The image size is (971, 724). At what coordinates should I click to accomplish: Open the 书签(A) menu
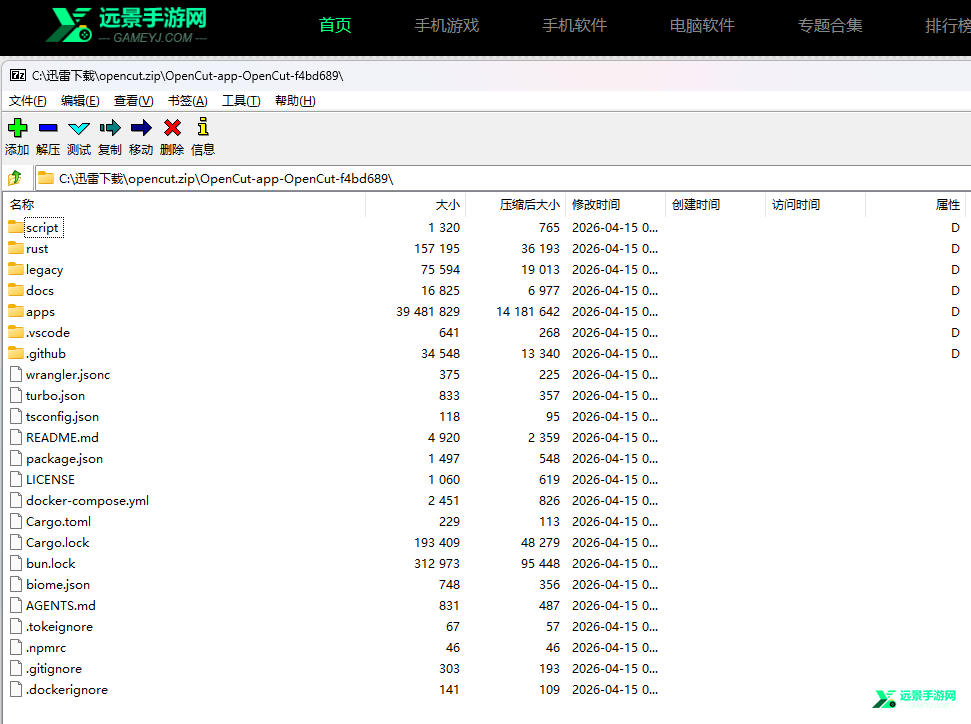pos(188,101)
